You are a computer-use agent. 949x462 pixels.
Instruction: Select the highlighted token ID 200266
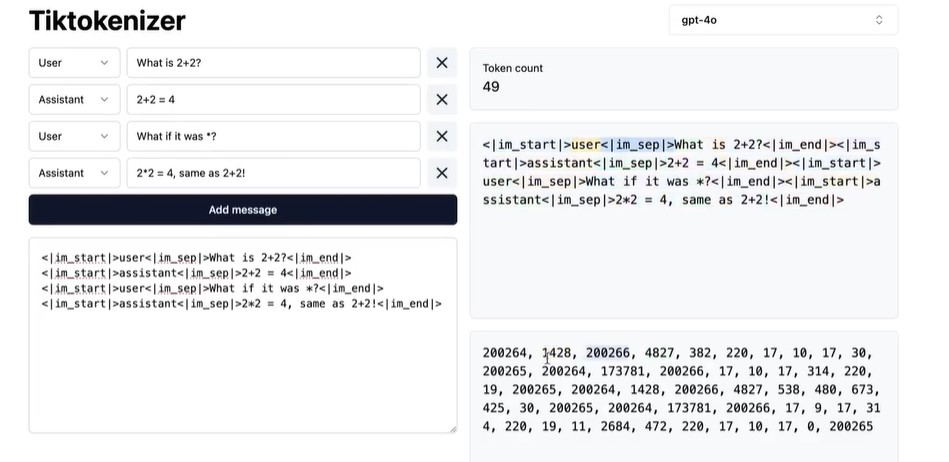click(x=608, y=353)
